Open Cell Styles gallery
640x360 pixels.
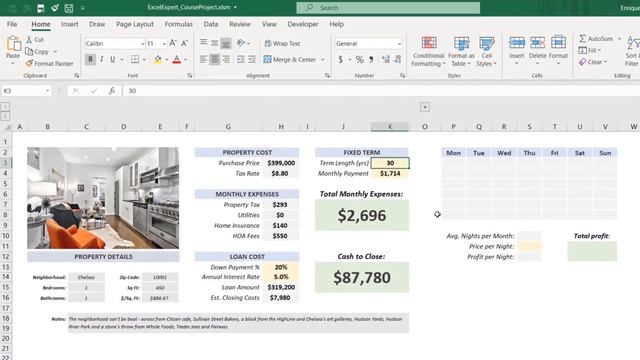486,51
